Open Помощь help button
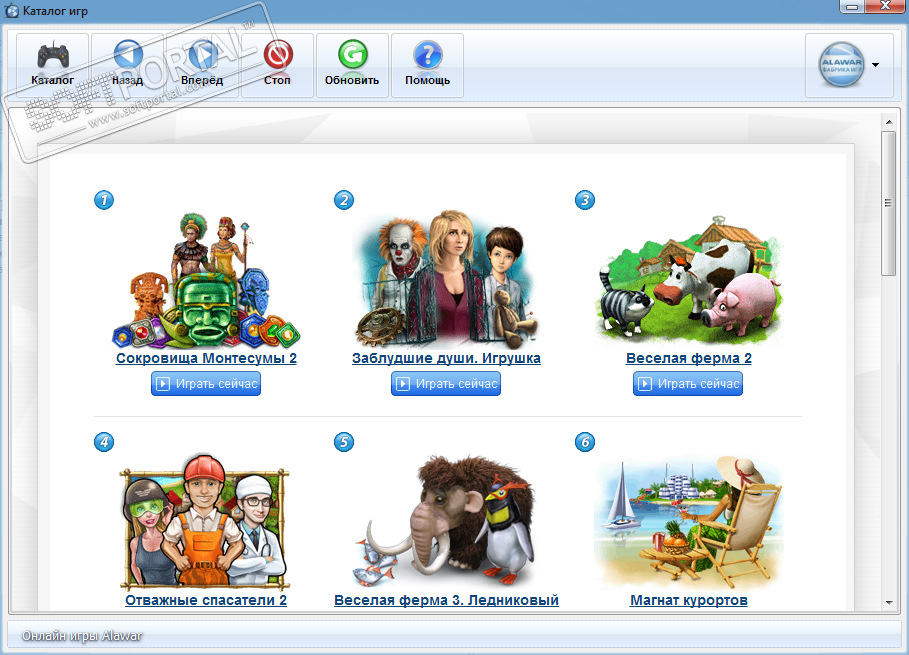 click(427, 65)
